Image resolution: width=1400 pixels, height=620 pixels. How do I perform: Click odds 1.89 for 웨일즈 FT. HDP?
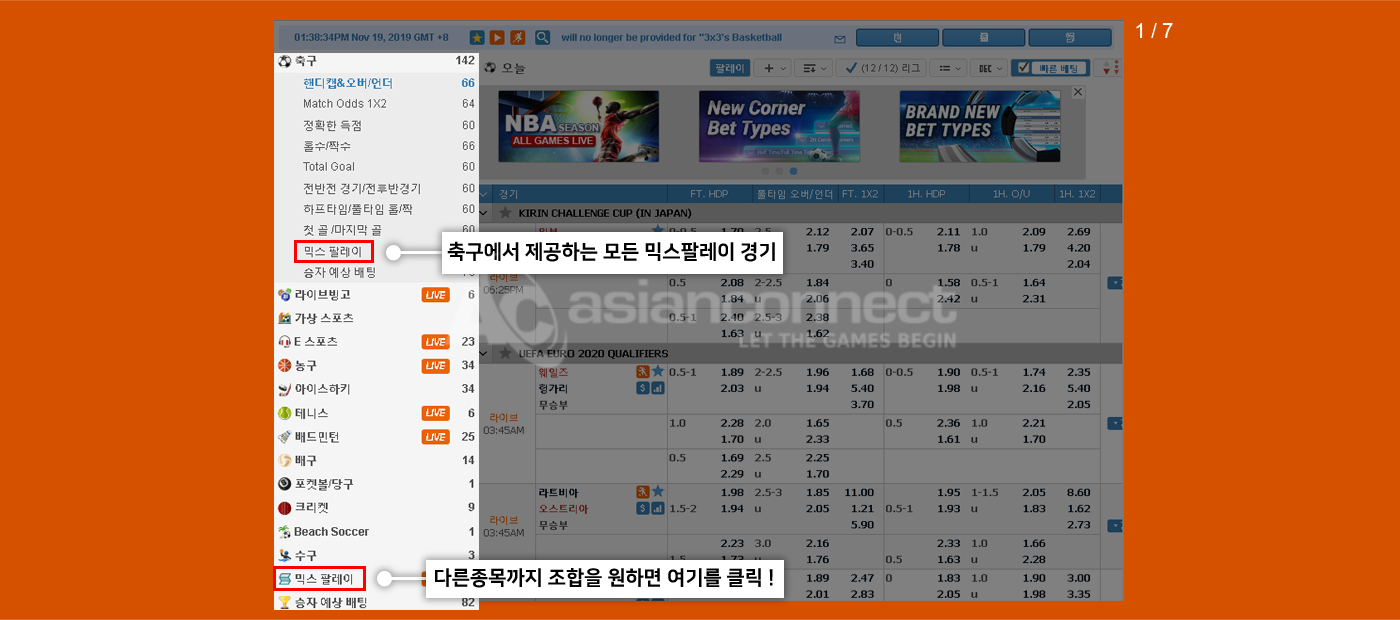[733, 372]
